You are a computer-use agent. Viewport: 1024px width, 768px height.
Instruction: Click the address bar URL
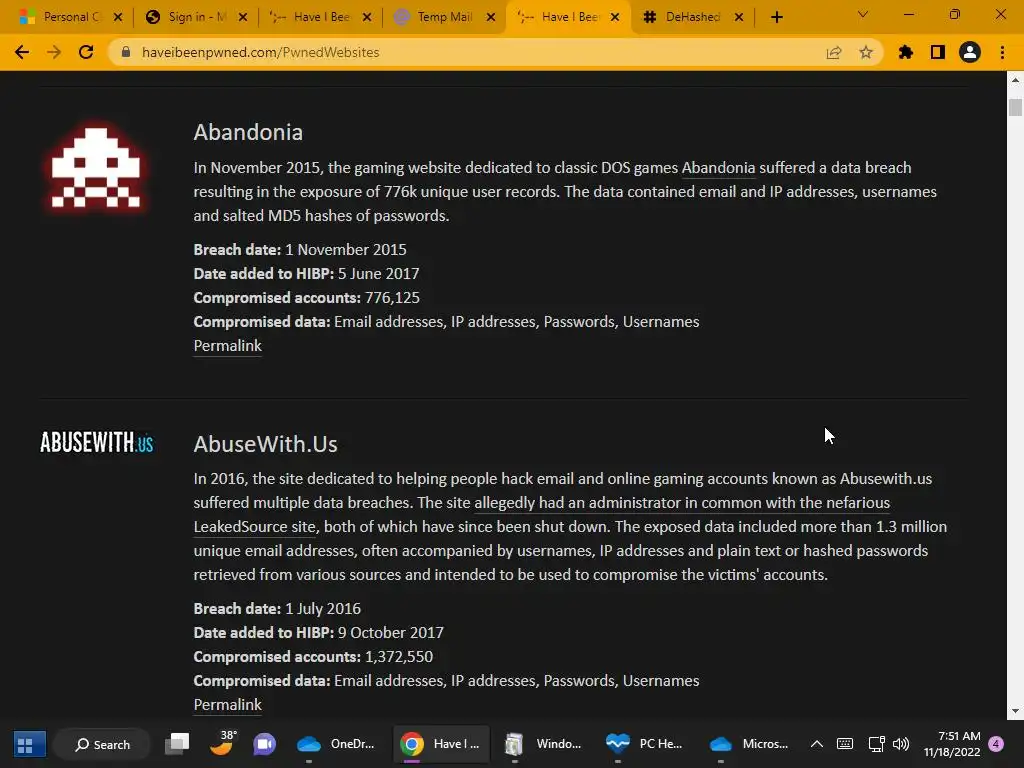[x=261, y=52]
